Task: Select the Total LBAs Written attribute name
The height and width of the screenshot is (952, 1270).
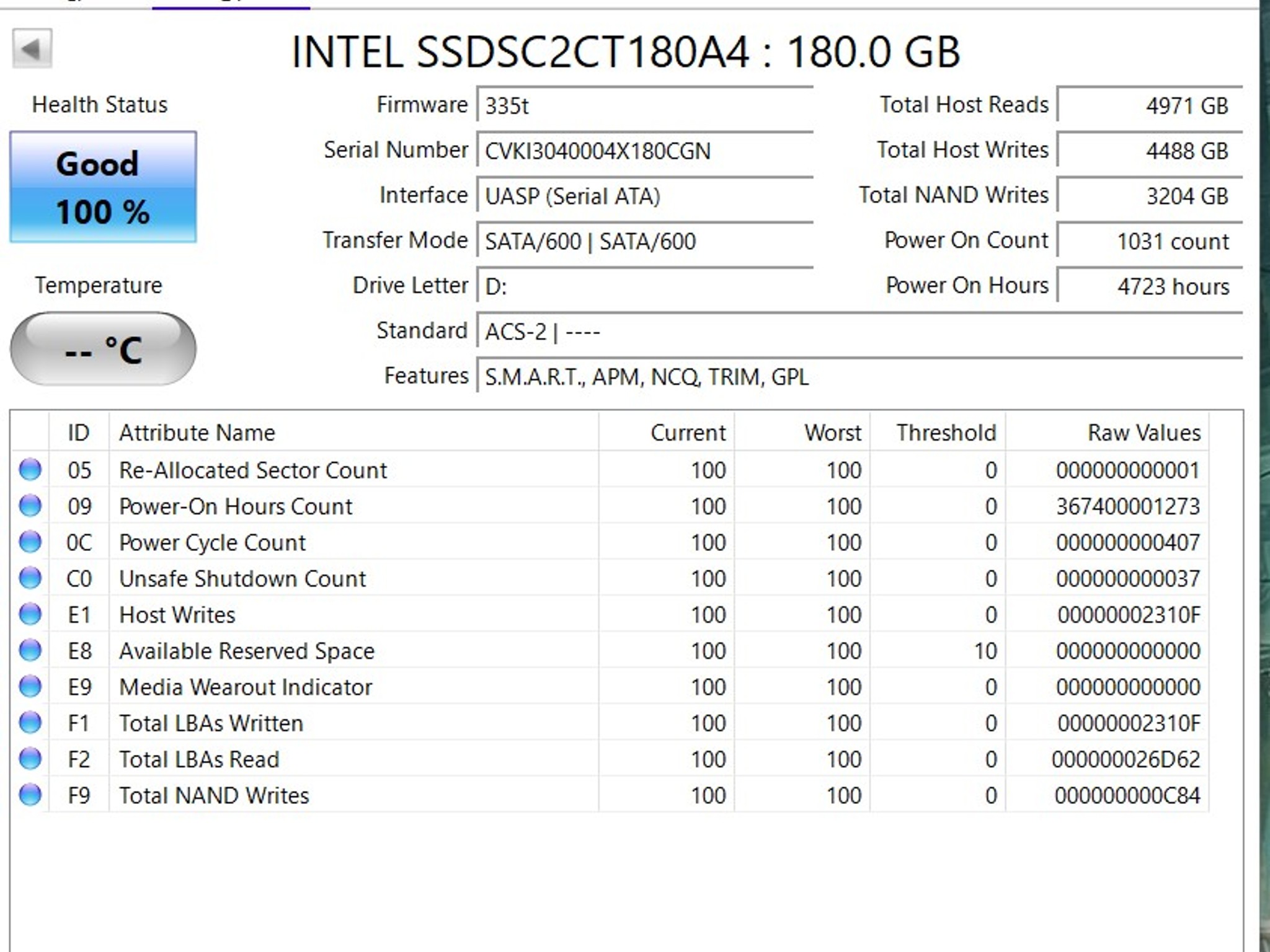Action: [211, 723]
